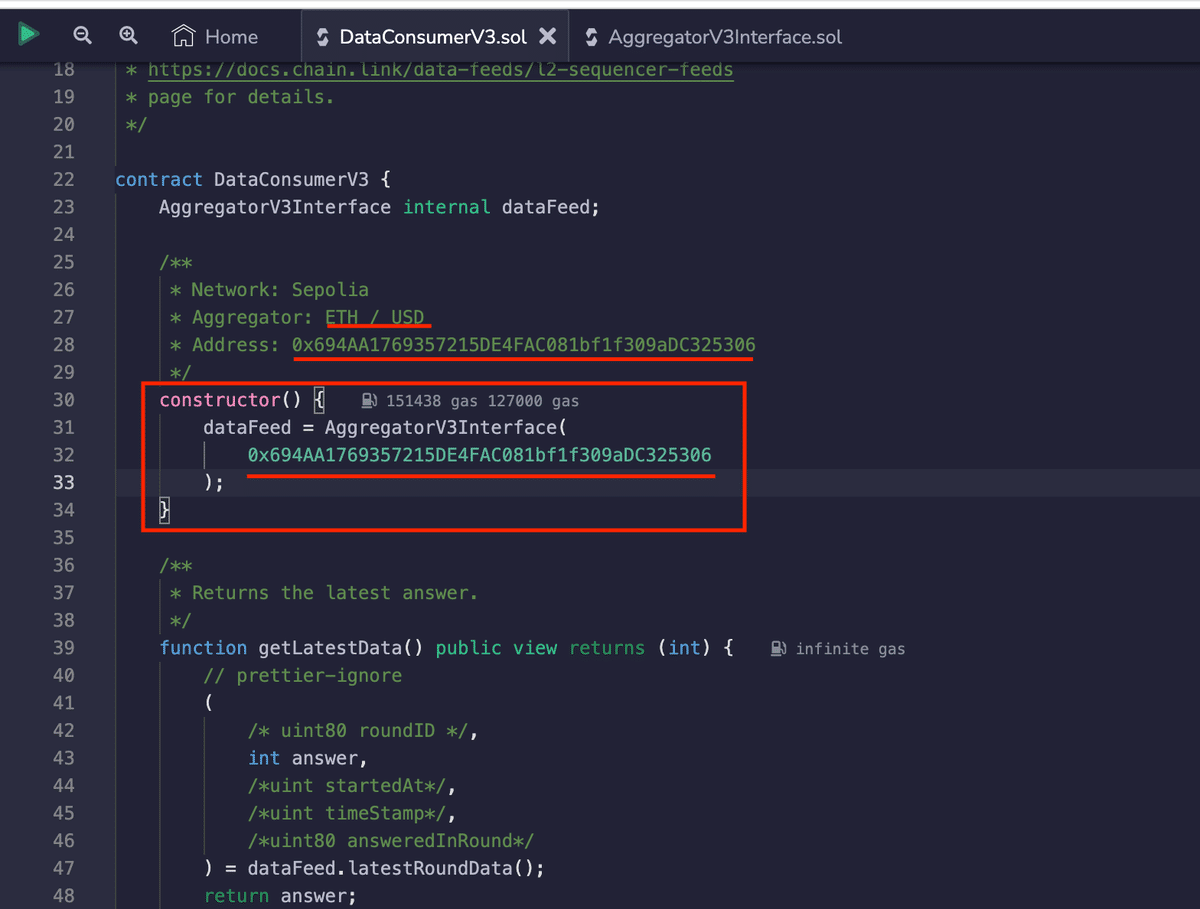Click 'return answer;' on line 48
The width and height of the screenshot is (1200, 909).
pyautogui.click(x=280, y=896)
